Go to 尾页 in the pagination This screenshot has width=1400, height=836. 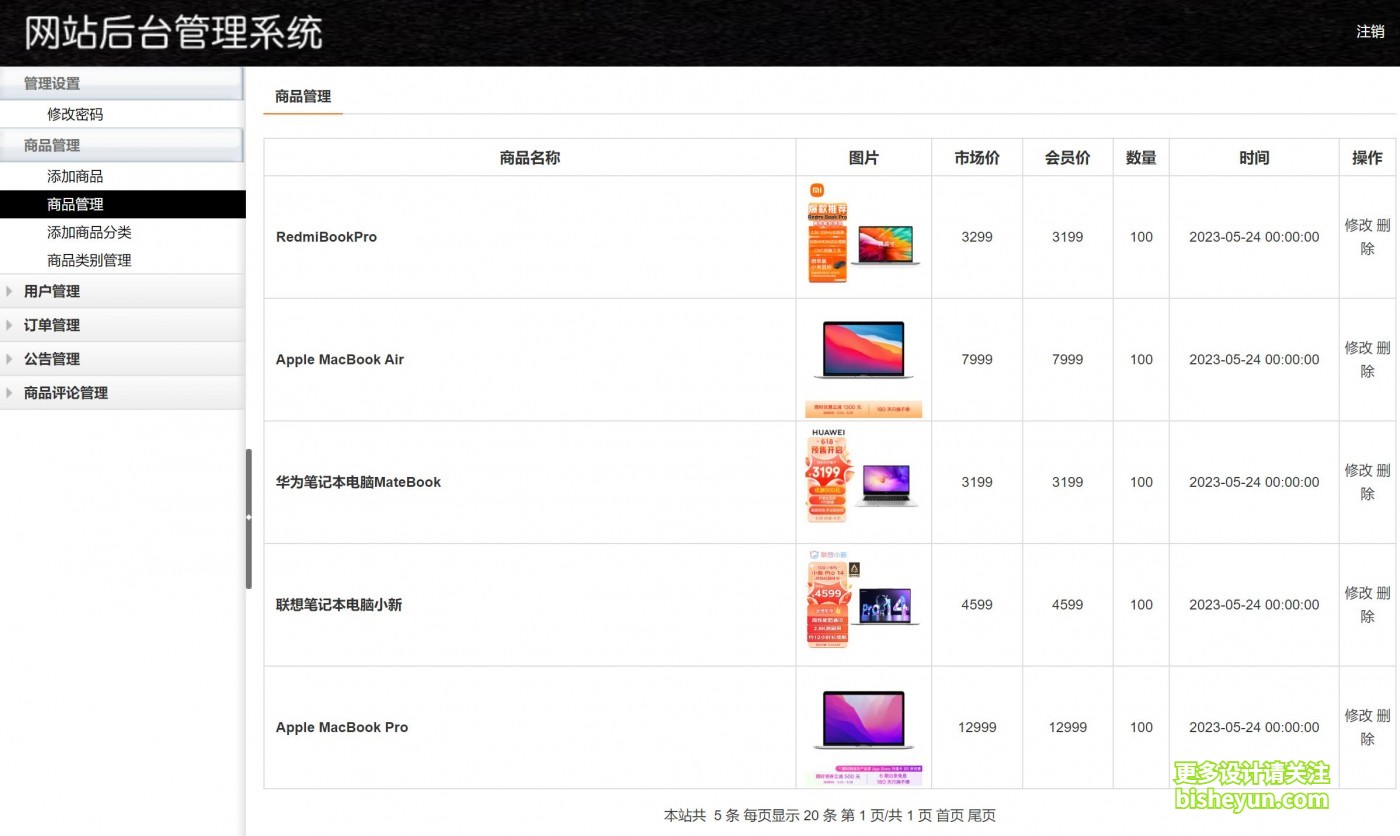(982, 816)
